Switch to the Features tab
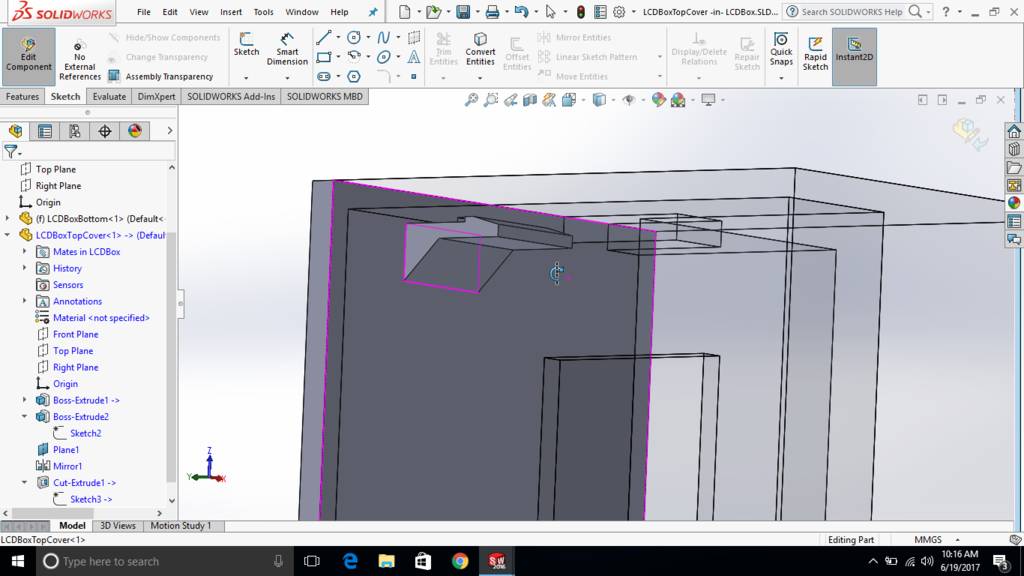 (x=22, y=97)
